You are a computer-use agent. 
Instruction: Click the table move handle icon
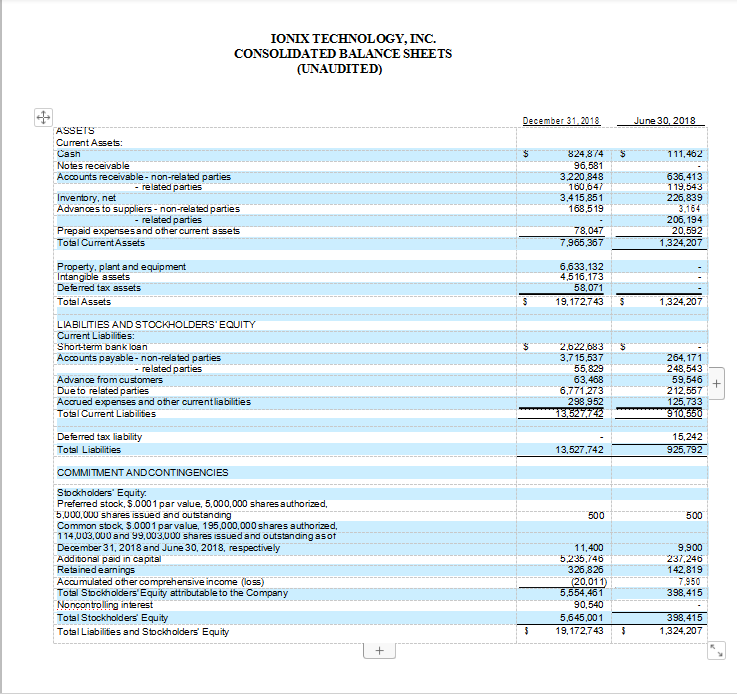tap(43, 117)
